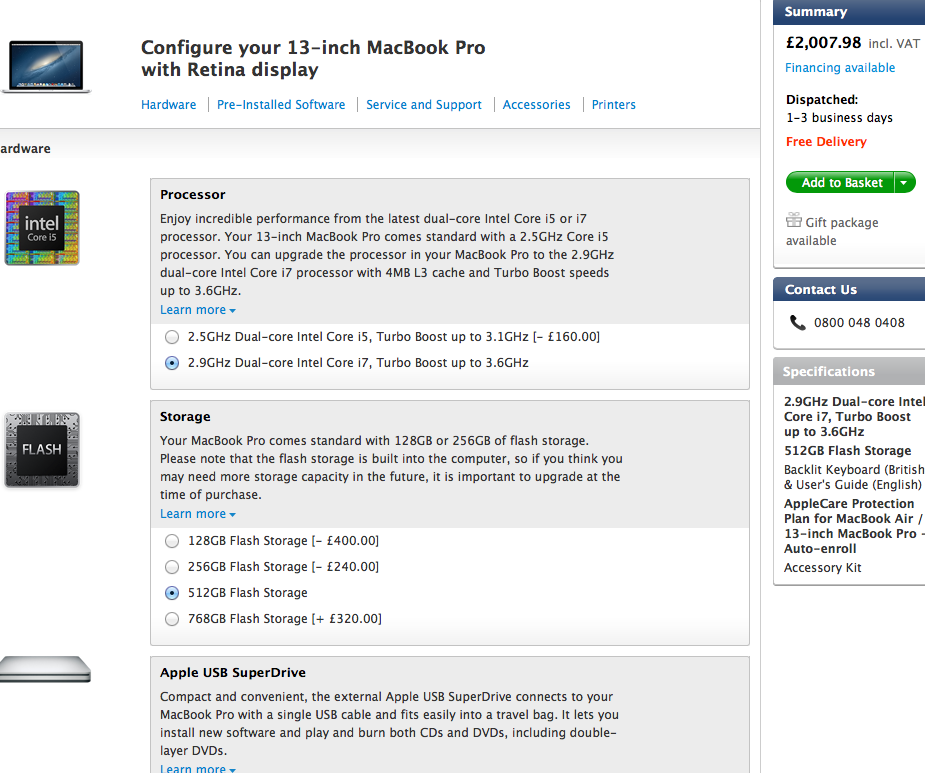Click the AppleCare Protection Plan specification

854,526
